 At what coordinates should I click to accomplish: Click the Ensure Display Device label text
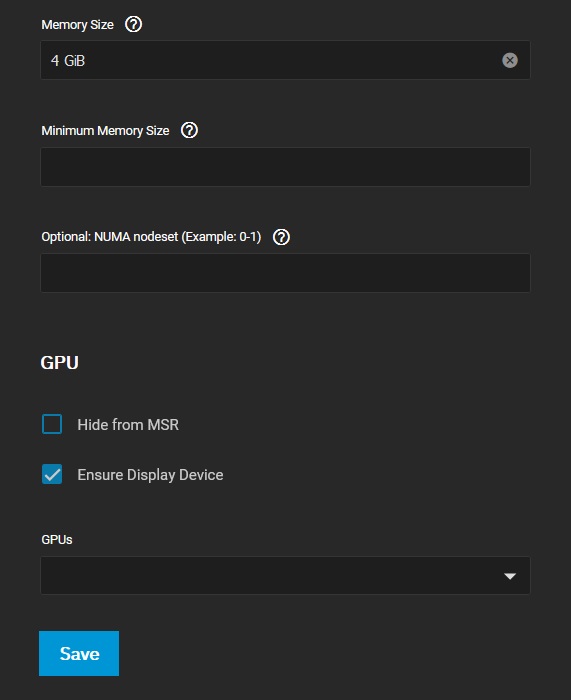point(150,475)
